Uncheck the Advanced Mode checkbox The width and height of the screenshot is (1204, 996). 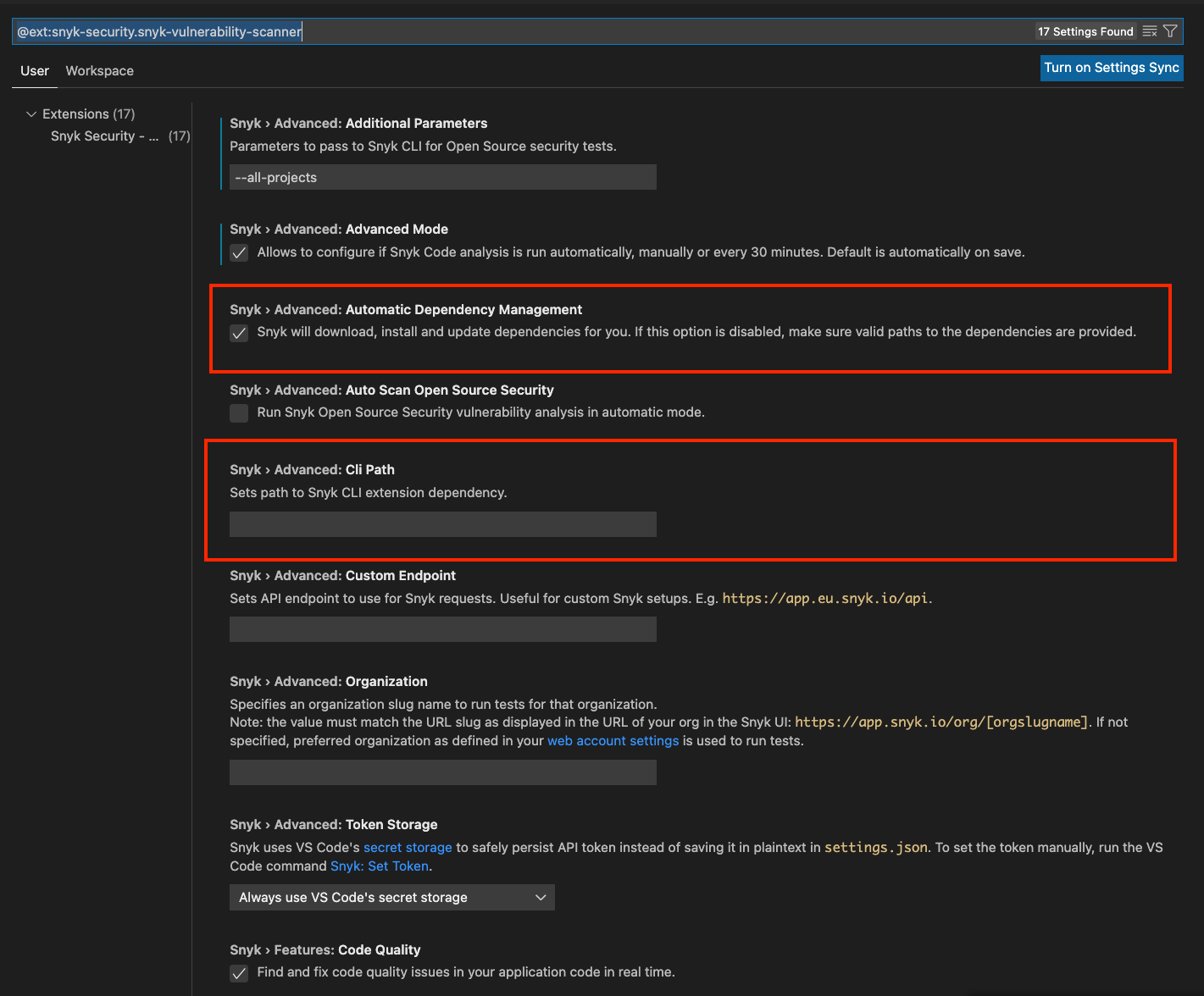pos(239,252)
